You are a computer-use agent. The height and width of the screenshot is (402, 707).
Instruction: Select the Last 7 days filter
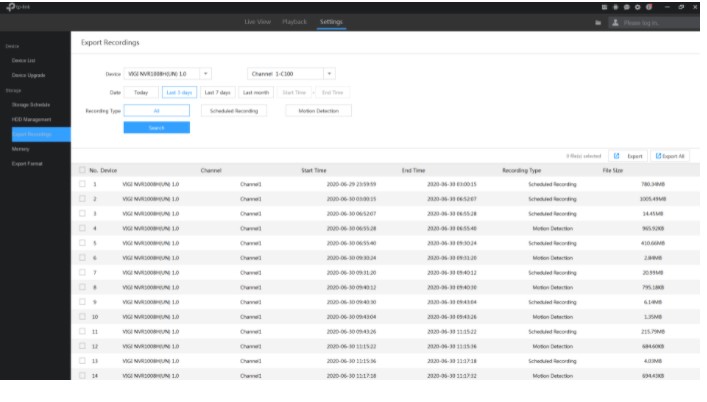(218, 92)
